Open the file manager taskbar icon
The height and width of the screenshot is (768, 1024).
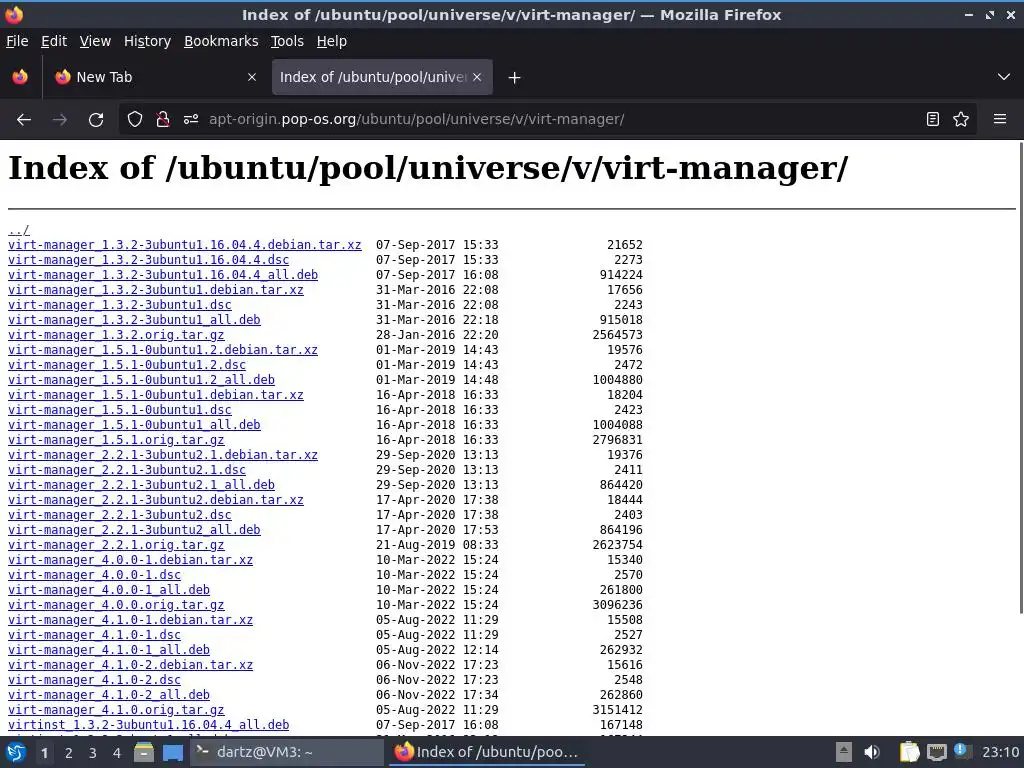click(x=144, y=753)
